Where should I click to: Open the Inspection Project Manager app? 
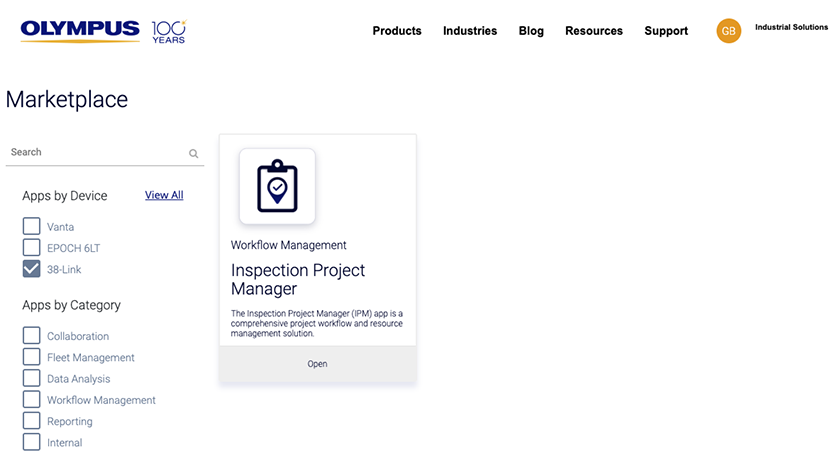tap(317, 364)
